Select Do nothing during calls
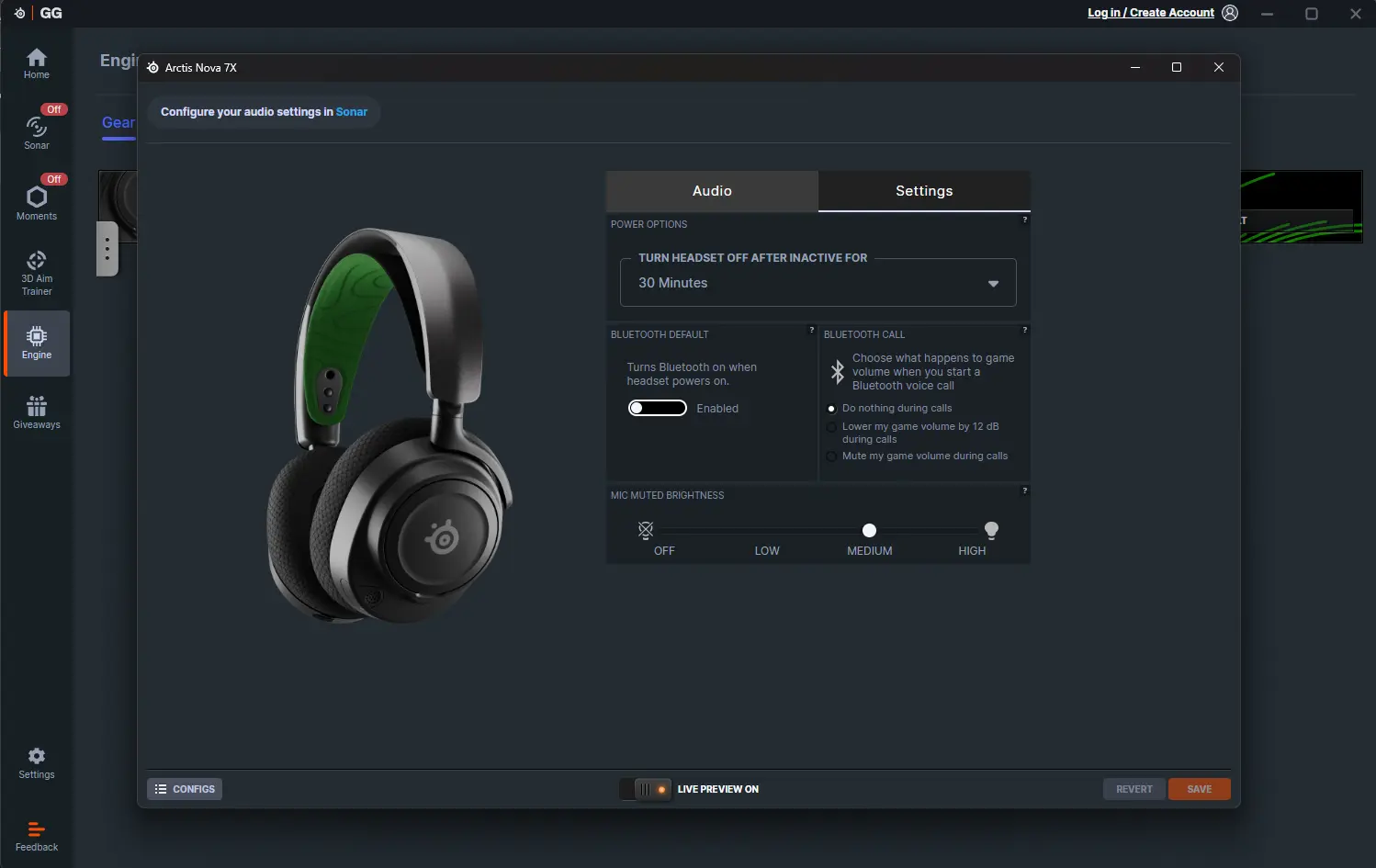 (x=831, y=409)
